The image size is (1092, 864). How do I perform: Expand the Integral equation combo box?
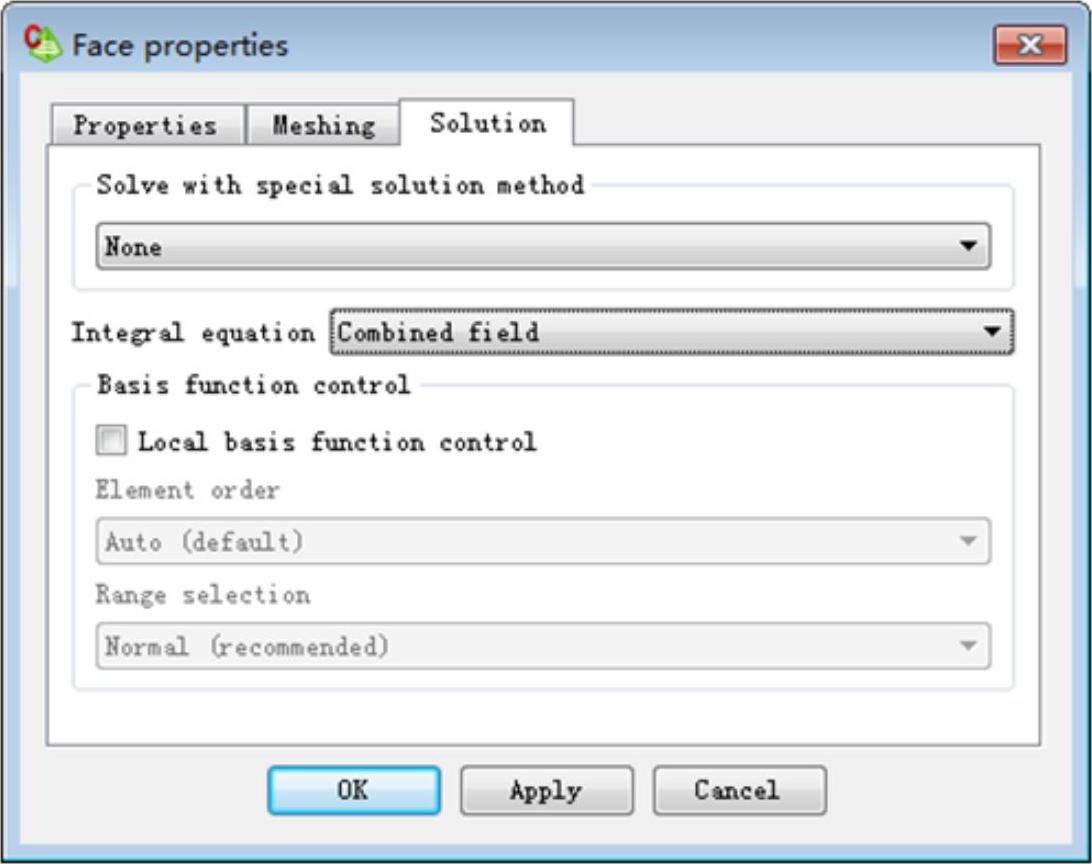(x=671, y=332)
